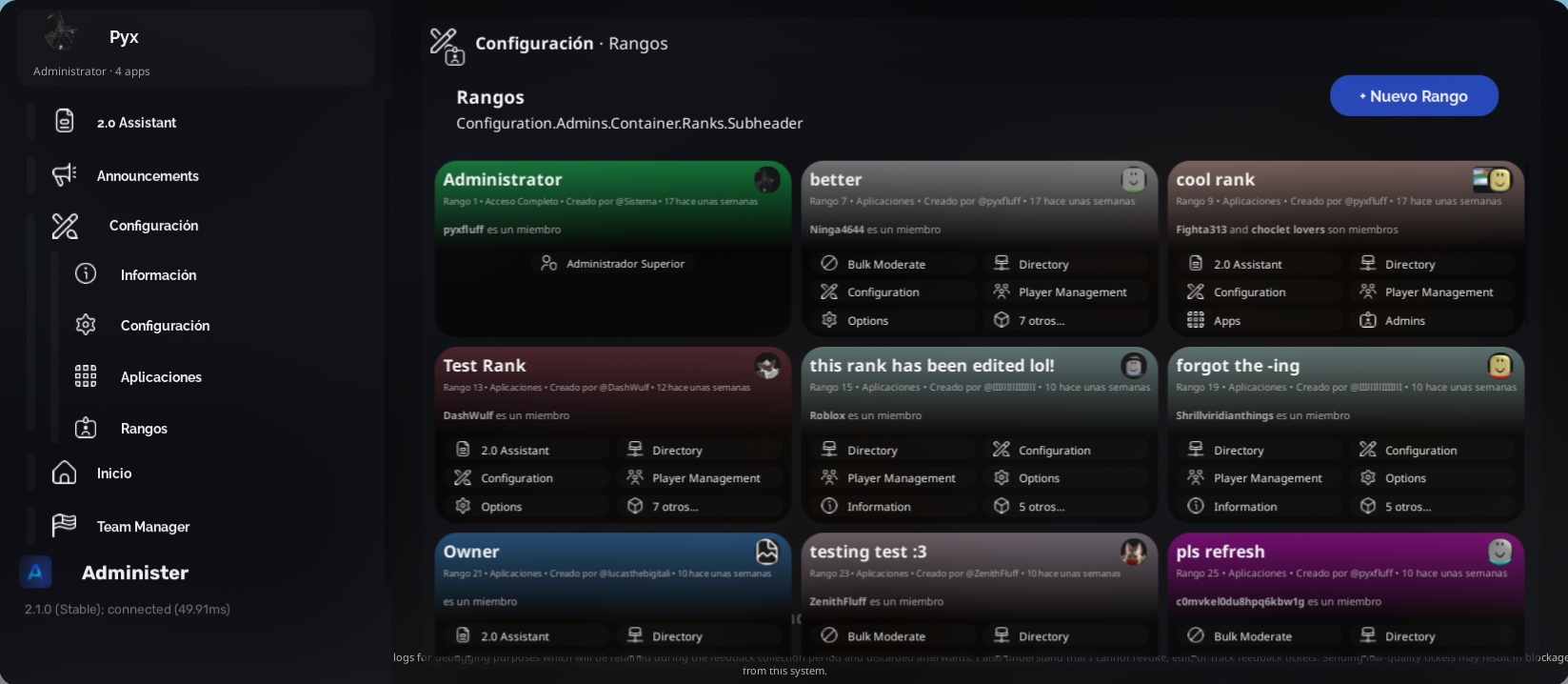
Task: Open Aplicaciones grid icon in sidebar
Action: (86, 376)
